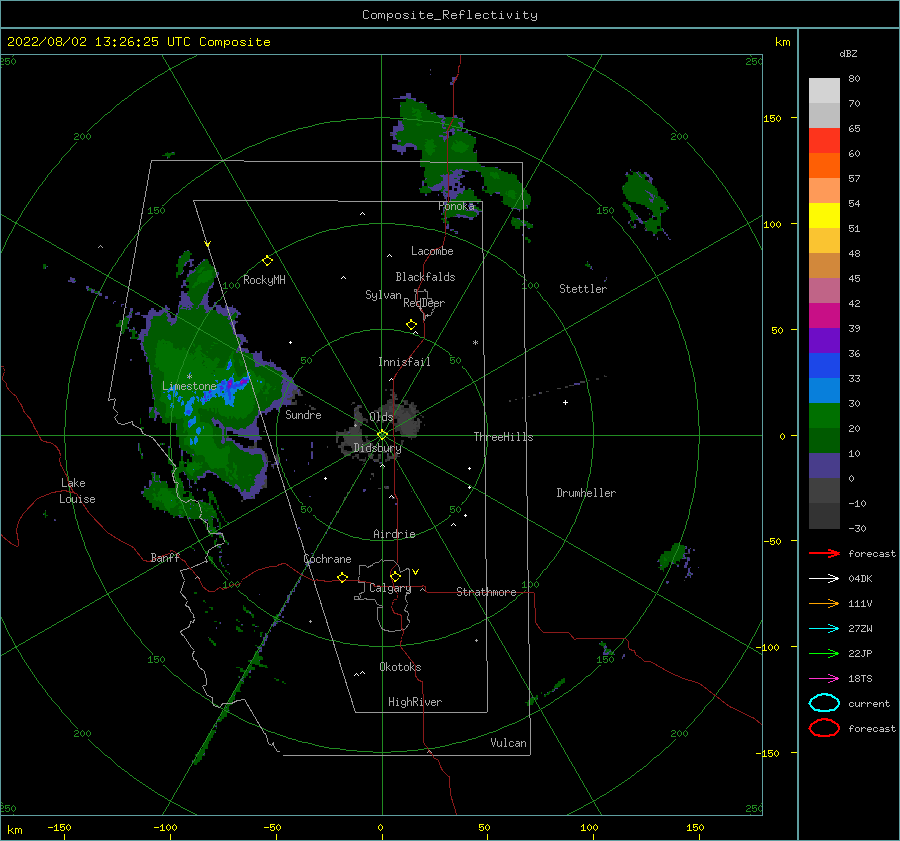Viewport: 900px width, 841px height.
Task: Select the red 65 dBZ swatch
Action: coord(824,140)
